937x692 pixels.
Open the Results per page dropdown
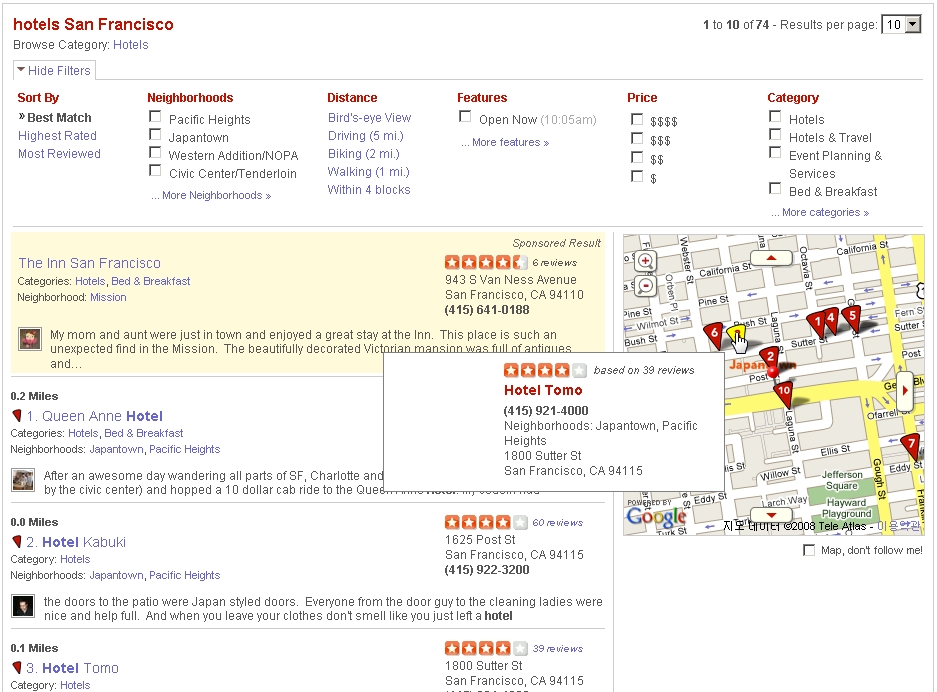click(x=901, y=25)
